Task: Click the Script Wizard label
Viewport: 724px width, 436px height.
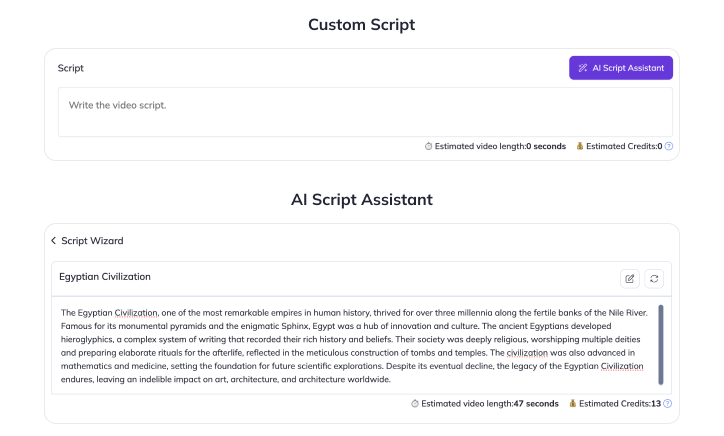Action: coord(92,241)
